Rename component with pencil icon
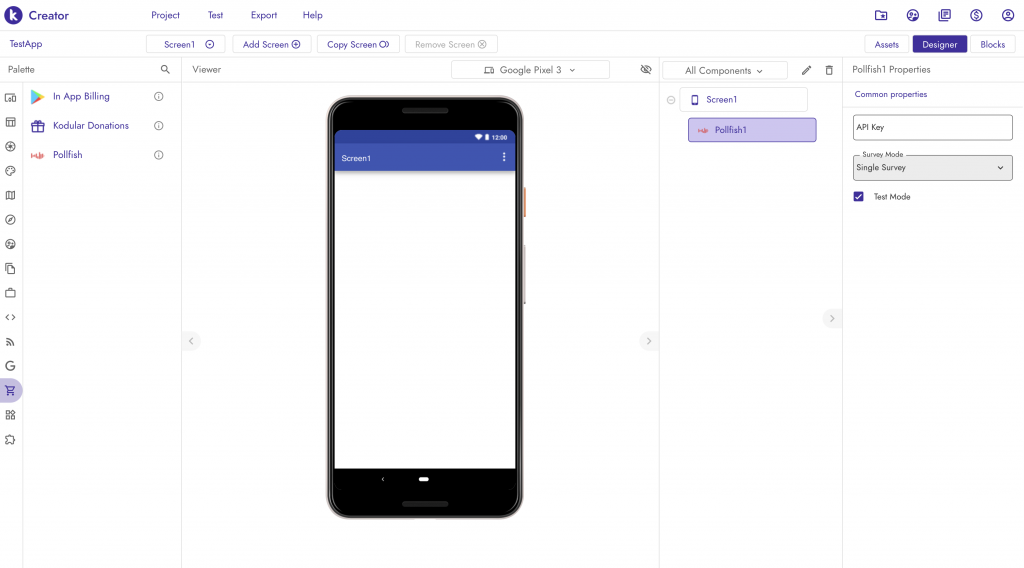The height and width of the screenshot is (568, 1024). click(807, 70)
